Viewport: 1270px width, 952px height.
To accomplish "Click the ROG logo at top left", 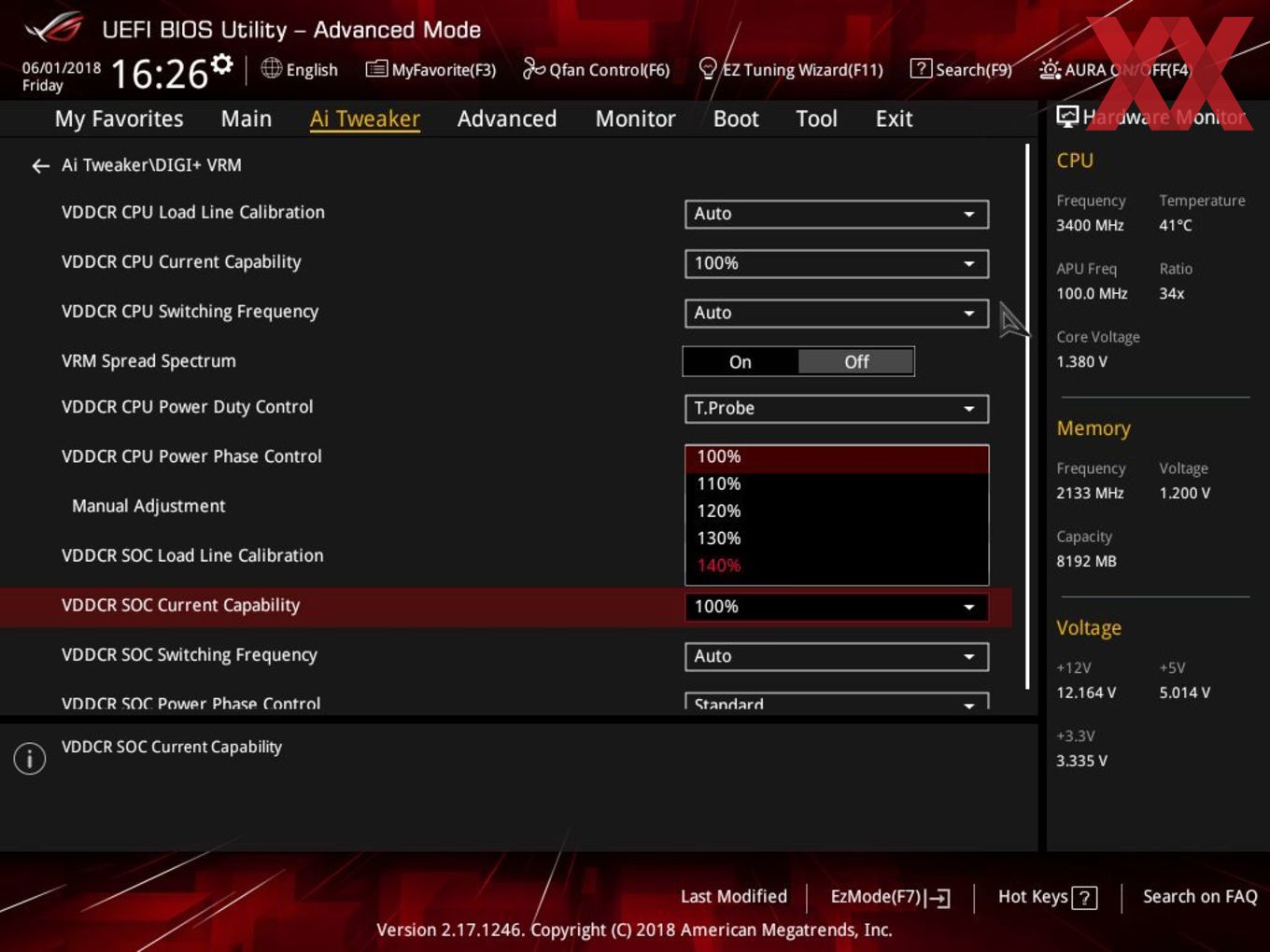I will [54, 27].
